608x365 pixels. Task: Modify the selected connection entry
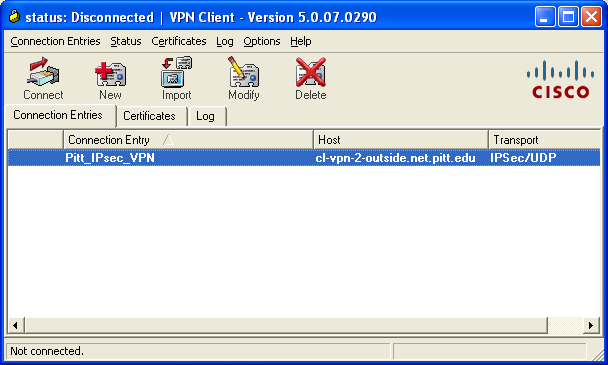coord(244,79)
